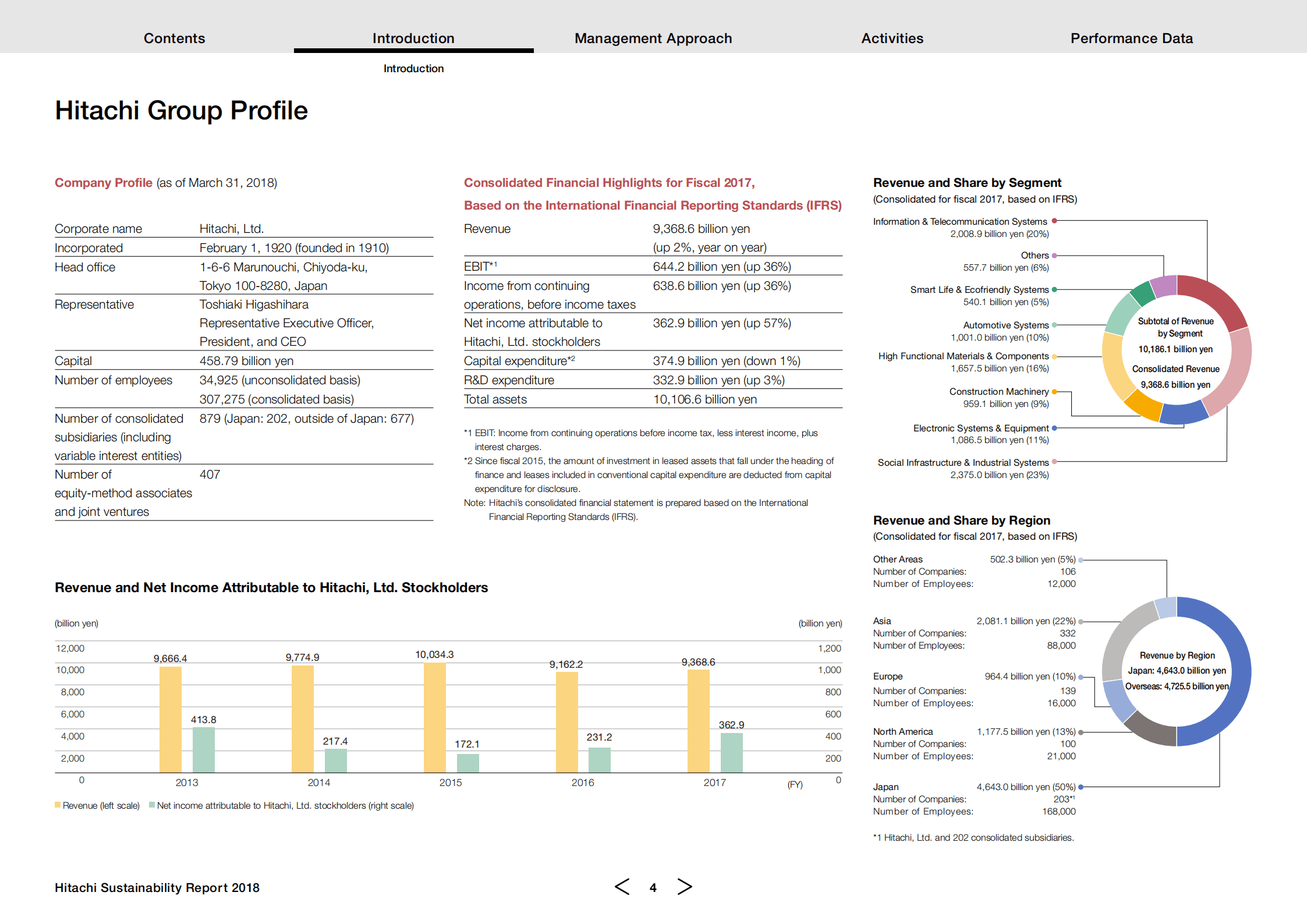Image resolution: width=1307 pixels, height=924 pixels.
Task: Click the 2017 revenue bar
Action: tap(698, 721)
